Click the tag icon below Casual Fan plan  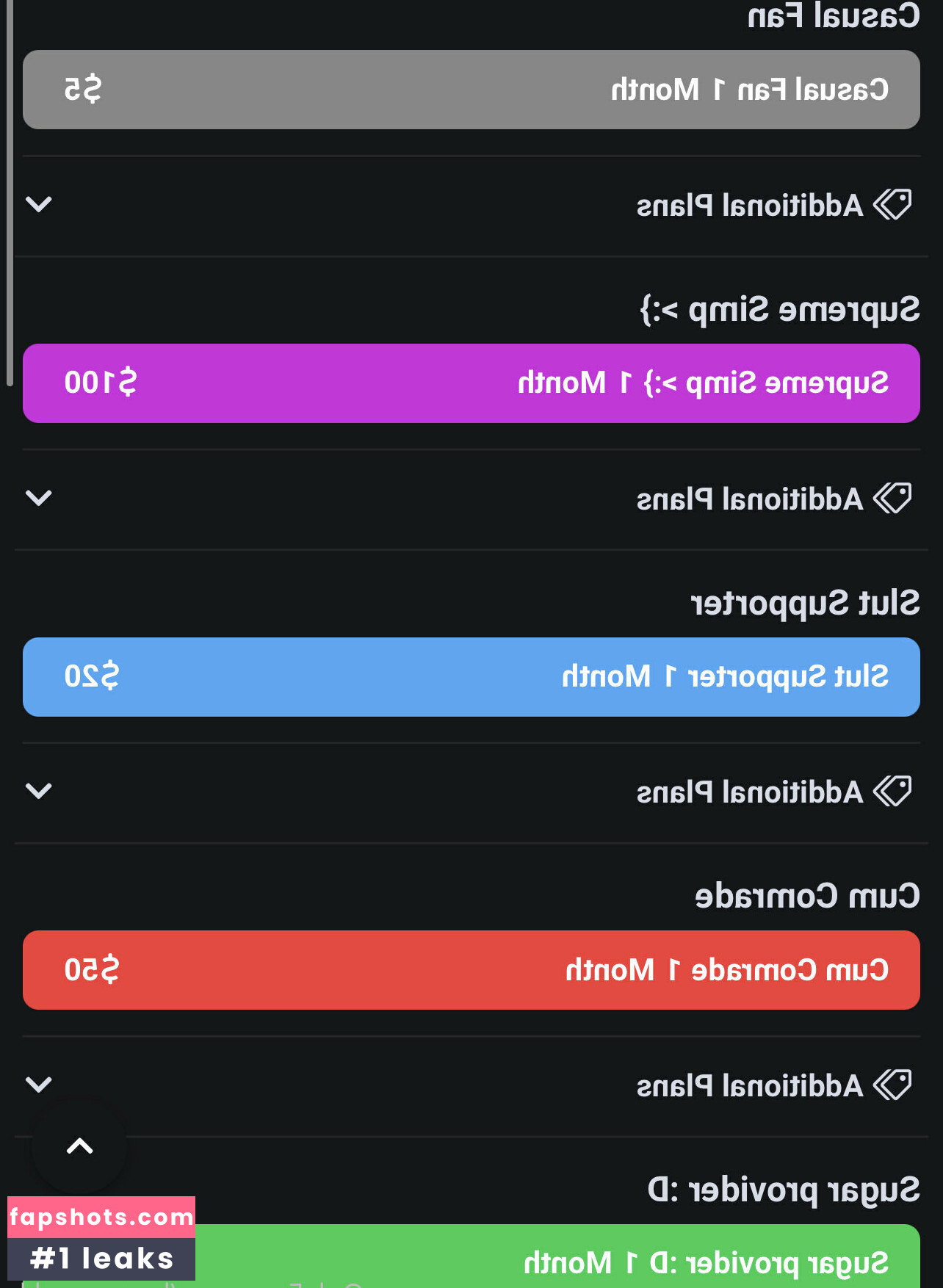[892, 204]
